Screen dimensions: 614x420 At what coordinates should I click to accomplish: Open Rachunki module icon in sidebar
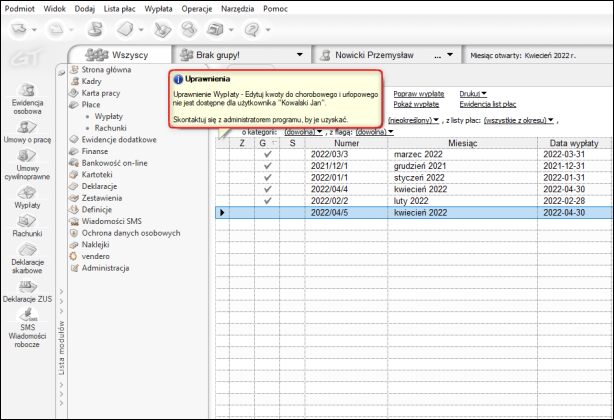[x=27, y=226]
